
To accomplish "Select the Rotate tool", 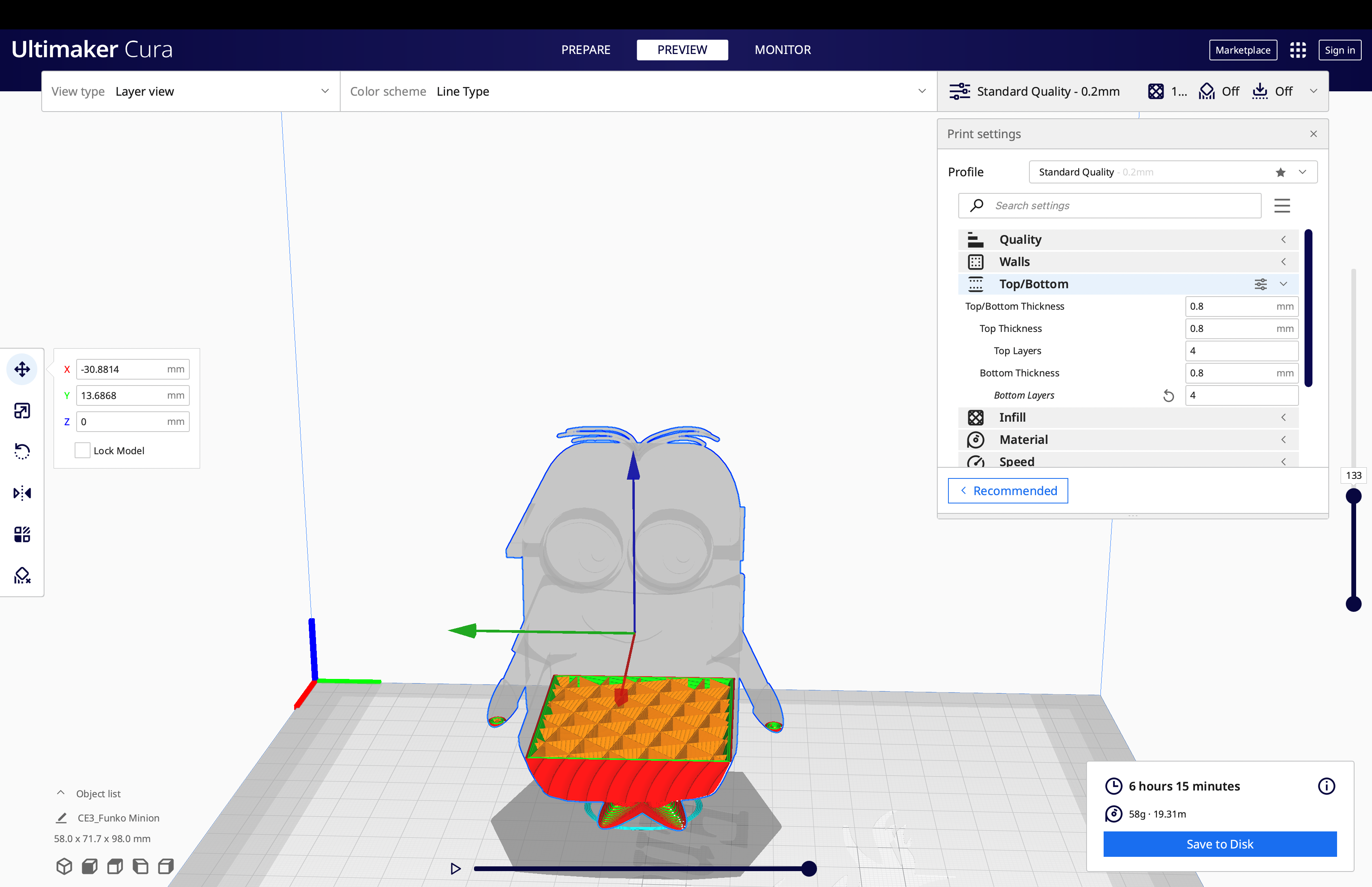I will [x=22, y=451].
